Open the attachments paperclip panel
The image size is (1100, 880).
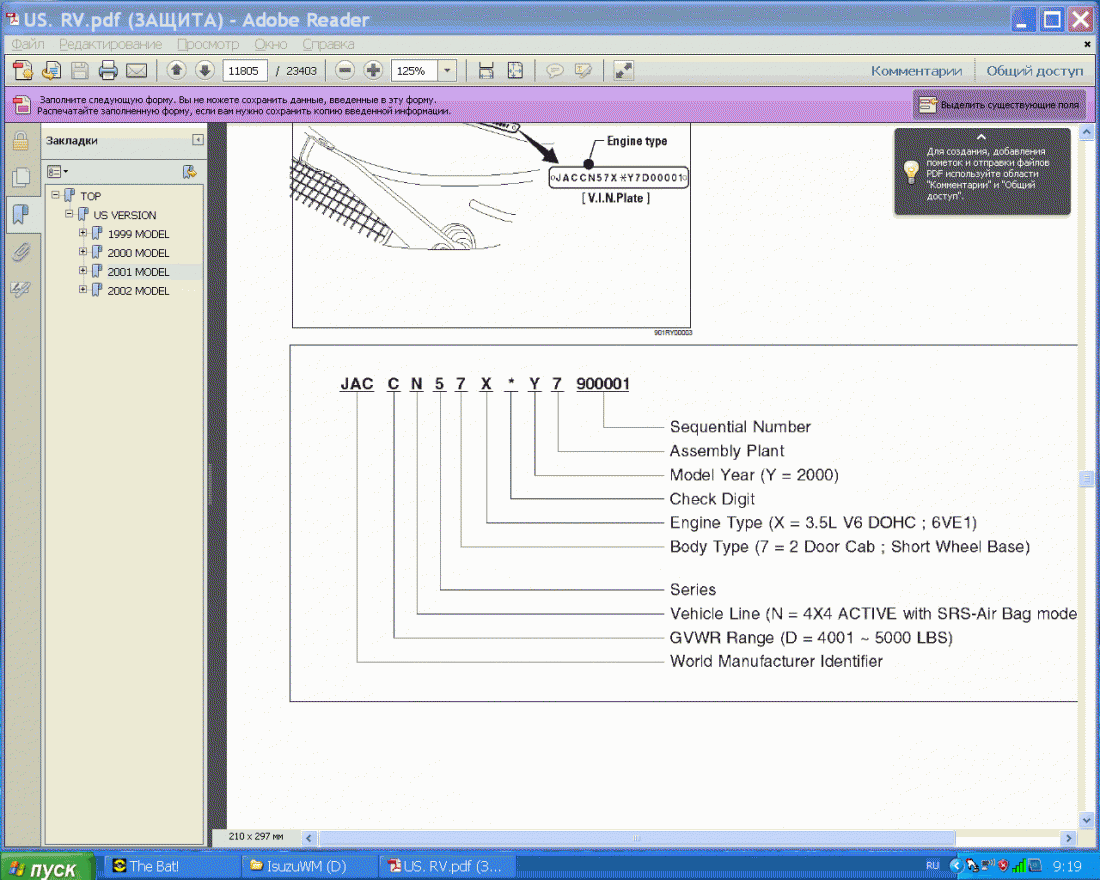click(20, 252)
